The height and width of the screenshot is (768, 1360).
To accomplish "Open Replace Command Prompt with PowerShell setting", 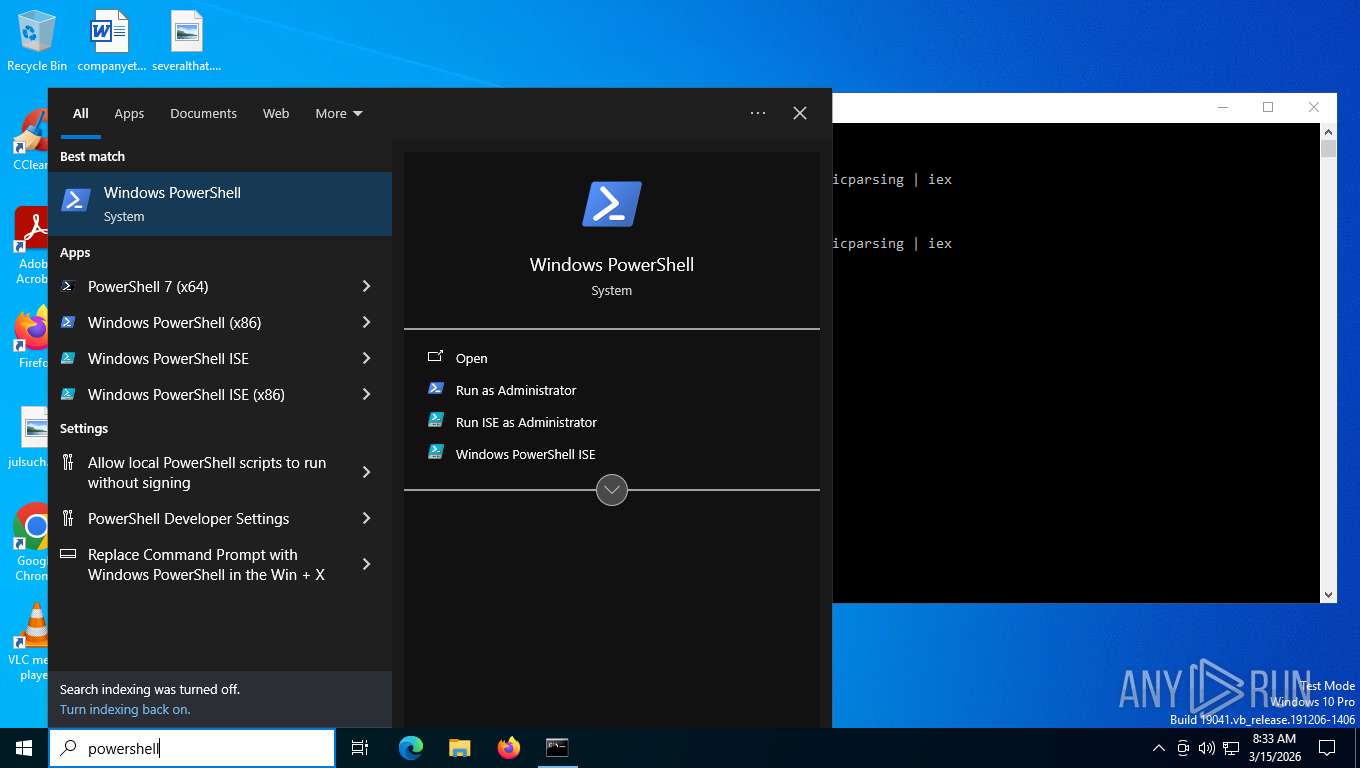I will point(206,564).
